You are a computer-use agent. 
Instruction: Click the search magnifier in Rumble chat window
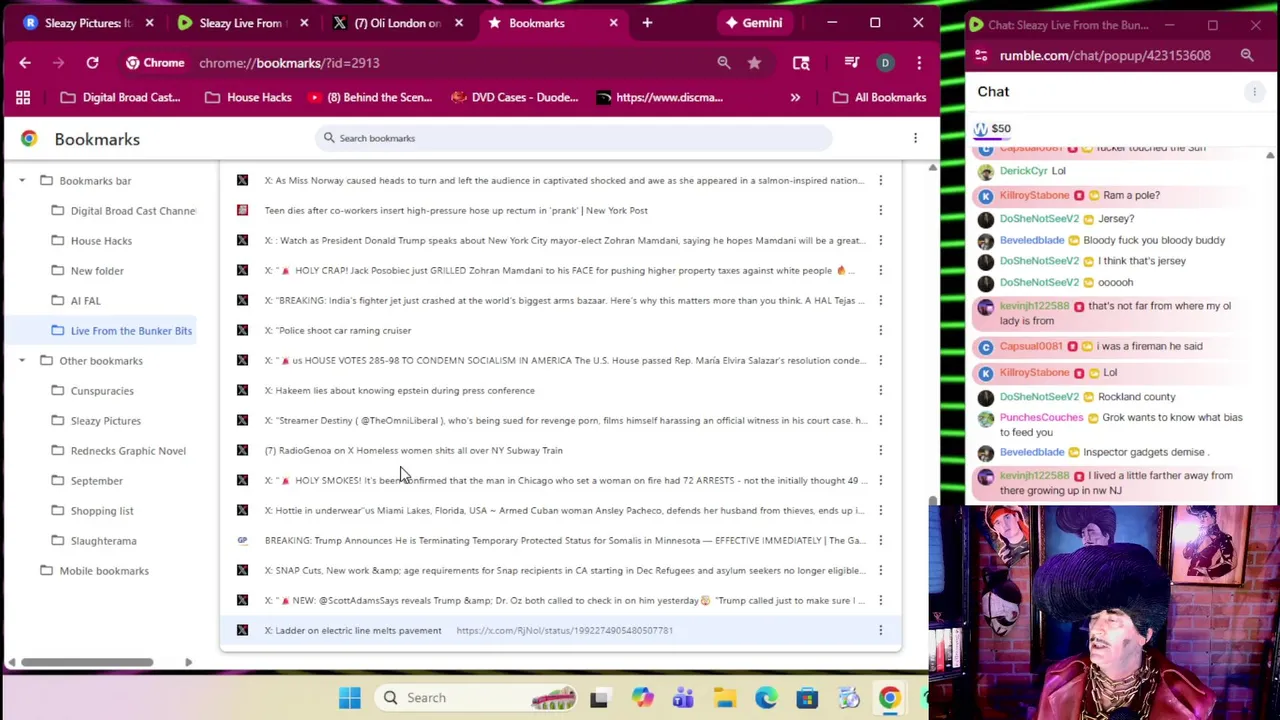tap(1247, 56)
